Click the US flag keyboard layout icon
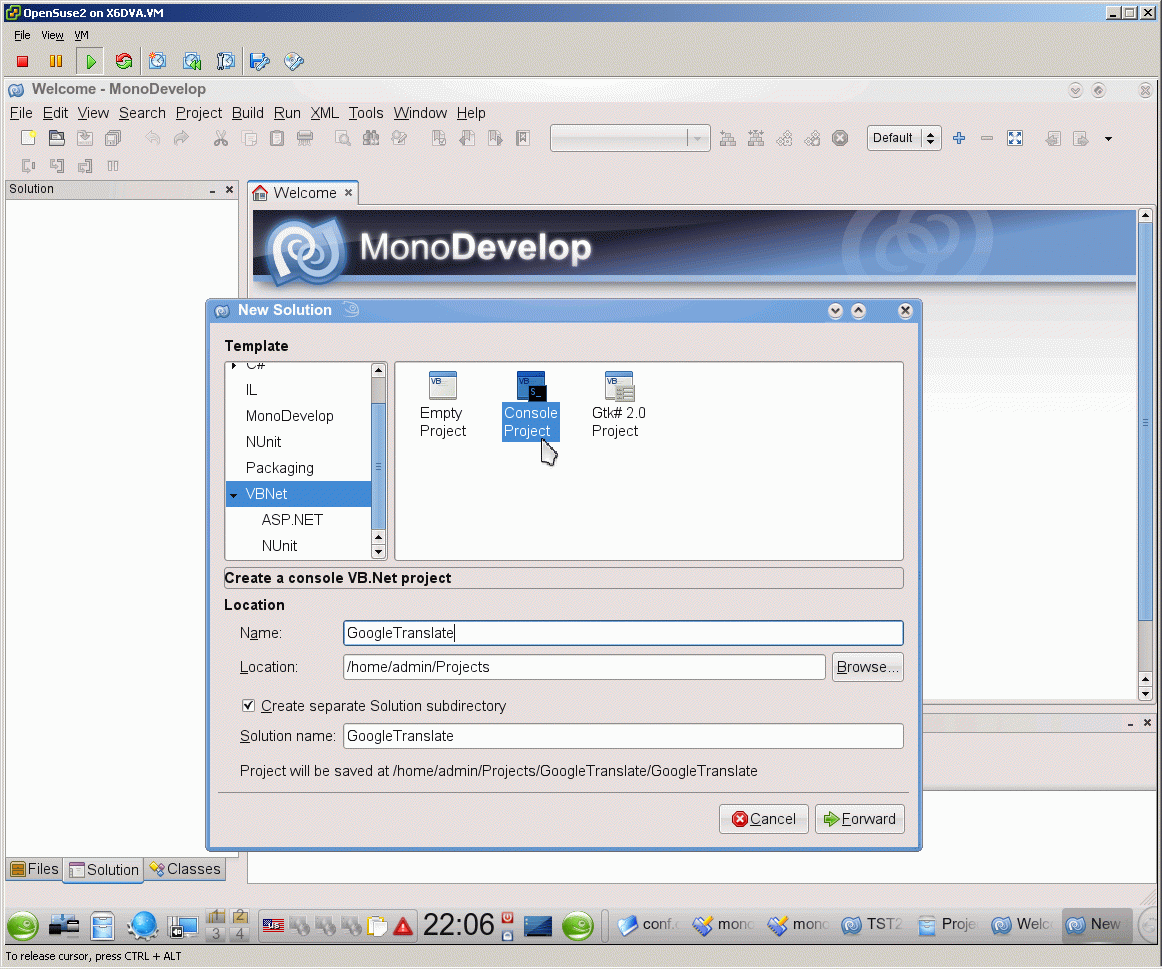 pyautogui.click(x=273, y=925)
